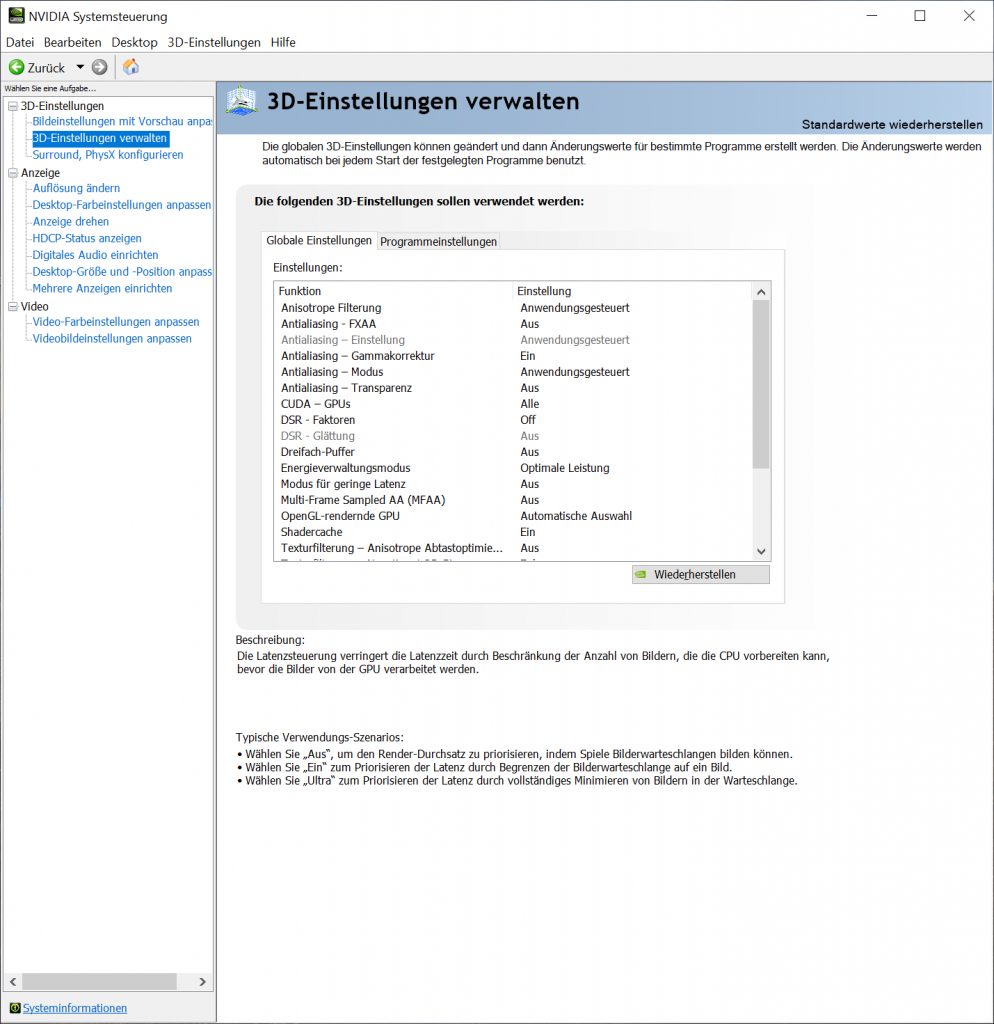Collapse the Video tree node
Image resolution: width=994 pixels, height=1024 pixels.
click(12, 306)
